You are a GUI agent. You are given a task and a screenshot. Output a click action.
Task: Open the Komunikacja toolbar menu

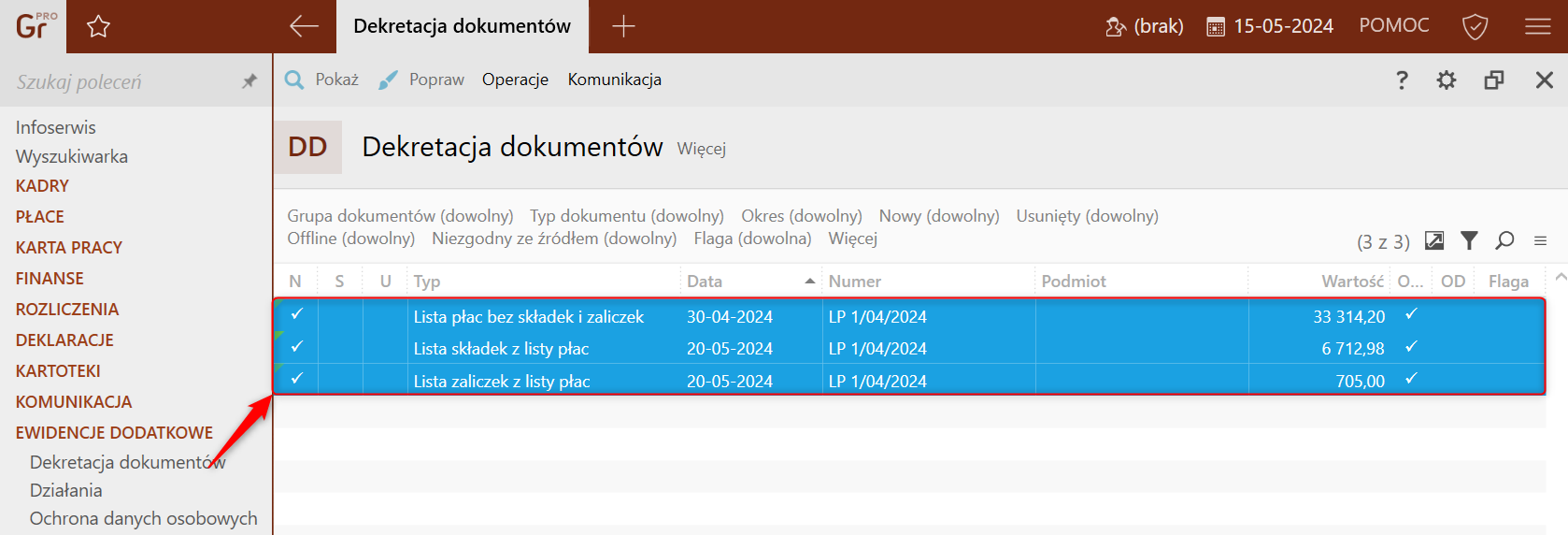[615, 80]
